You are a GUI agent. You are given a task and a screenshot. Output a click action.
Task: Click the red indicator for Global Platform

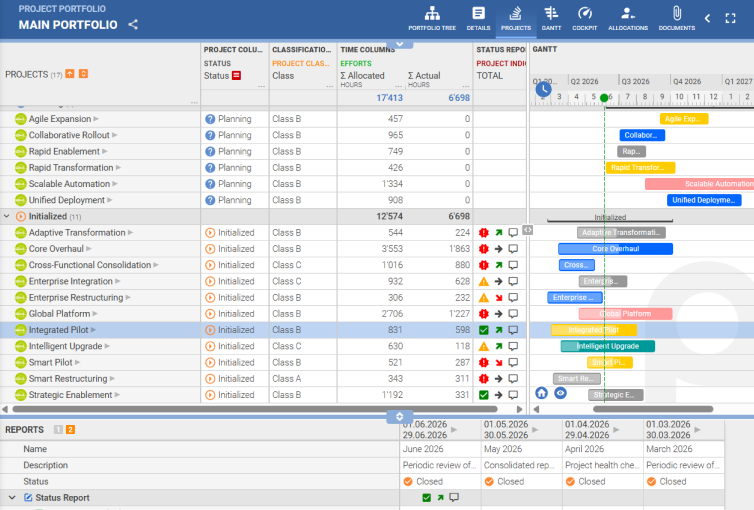pyautogui.click(x=484, y=314)
